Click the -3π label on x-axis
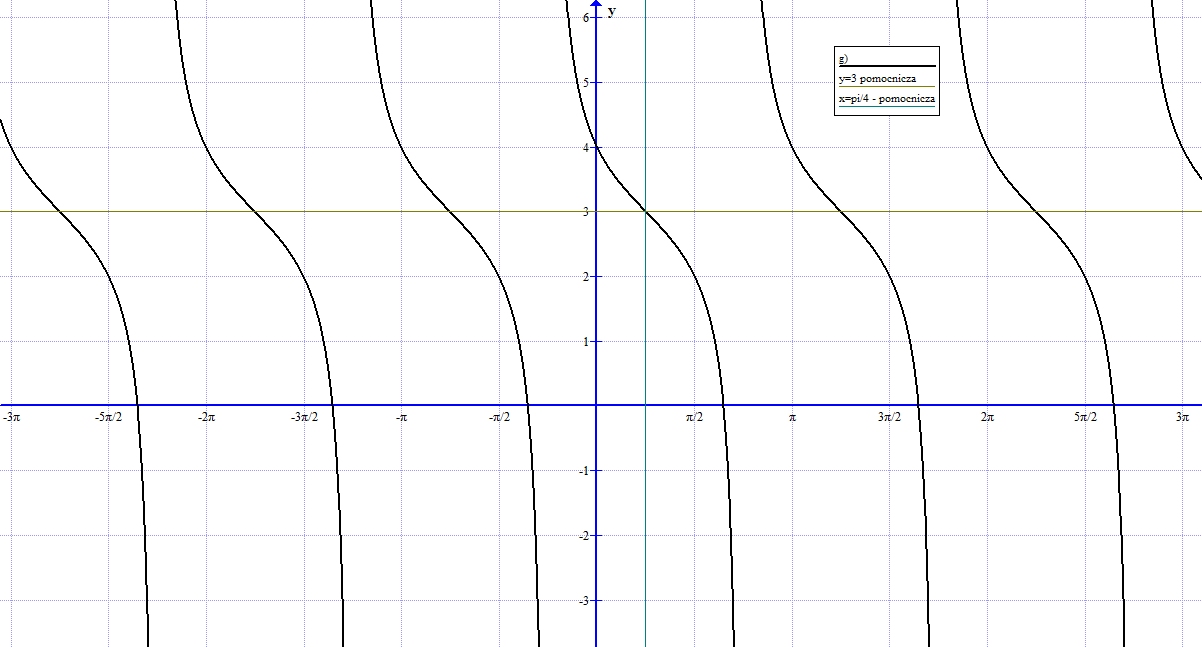Viewport: 1202px width, 647px height. [12, 417]
